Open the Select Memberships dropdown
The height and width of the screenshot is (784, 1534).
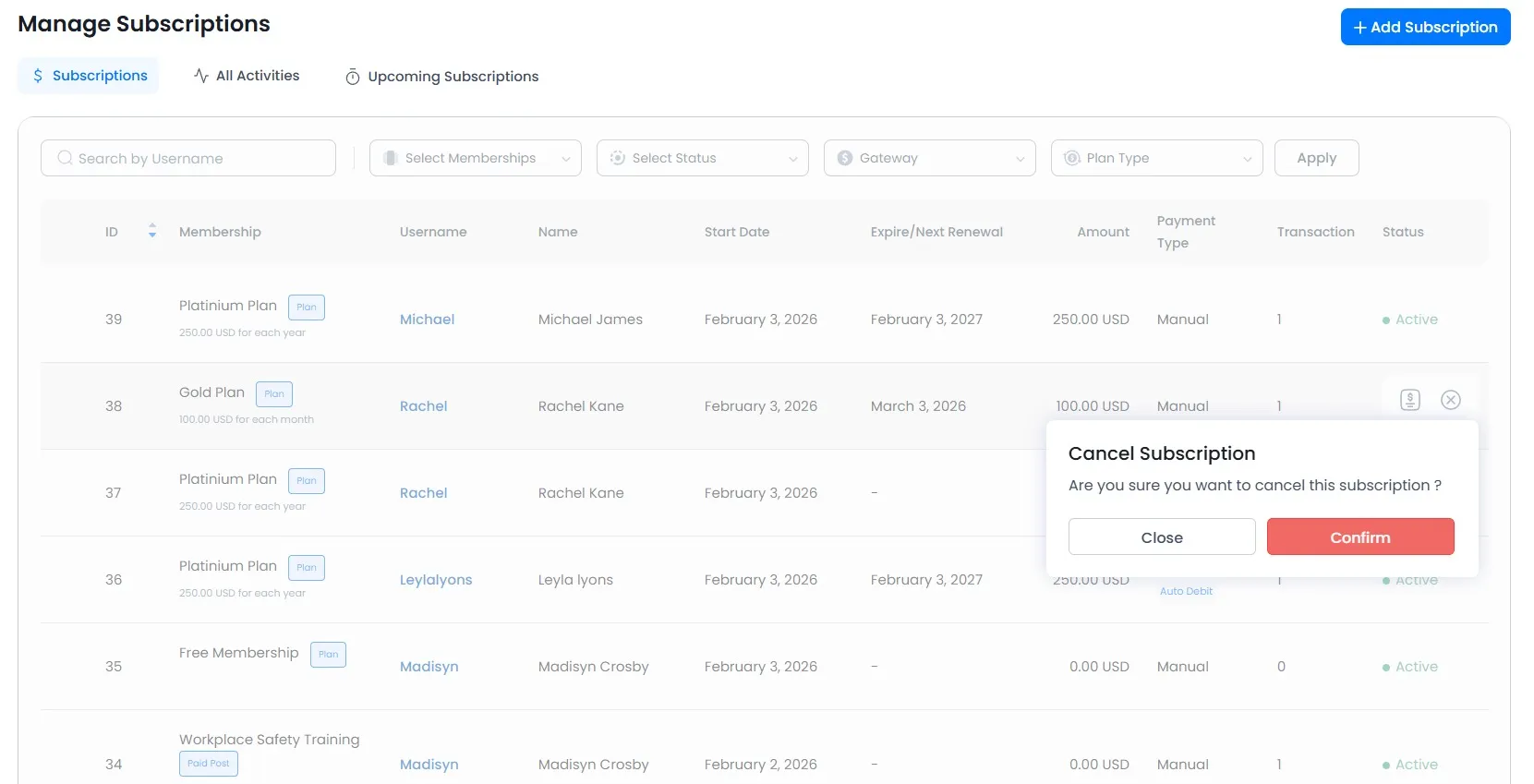click(x=476, y=158)
